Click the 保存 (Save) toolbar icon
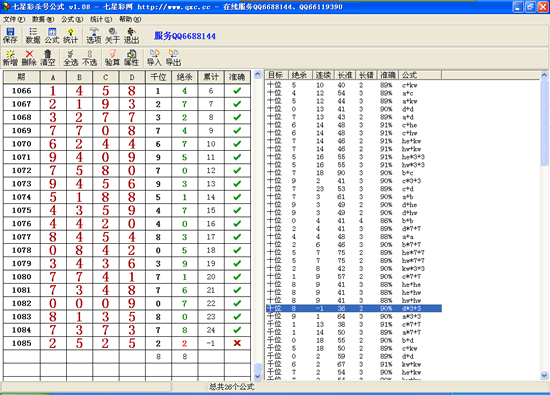 click(x=10, y=36)
